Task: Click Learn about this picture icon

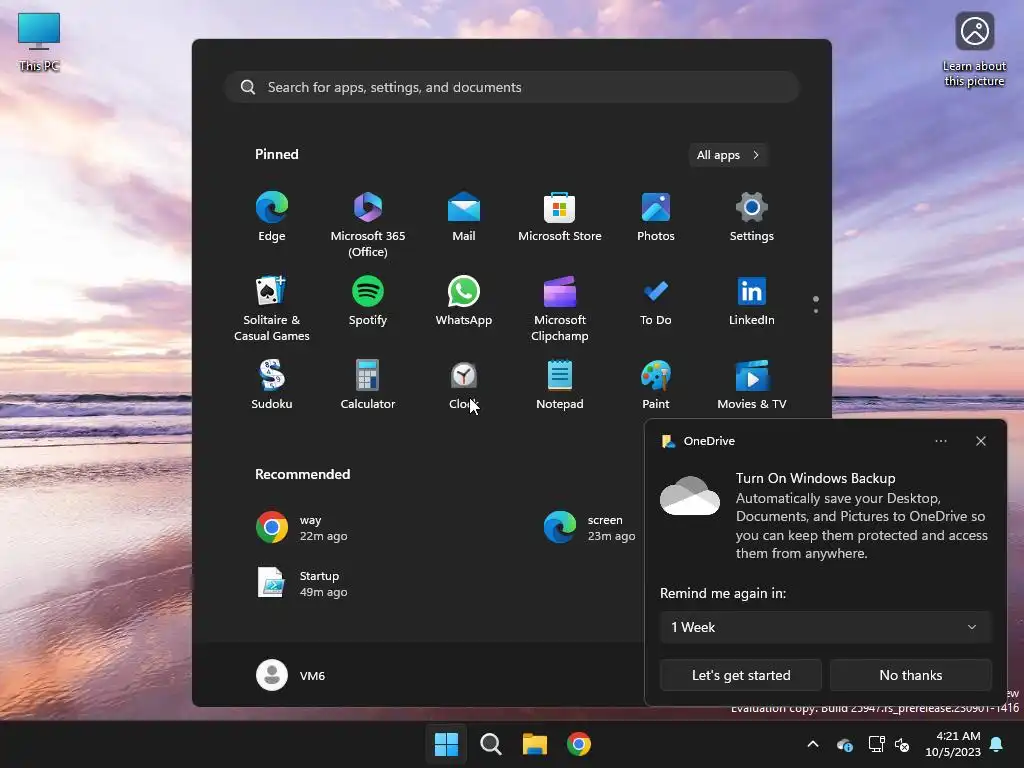Action: click(974, 50)
